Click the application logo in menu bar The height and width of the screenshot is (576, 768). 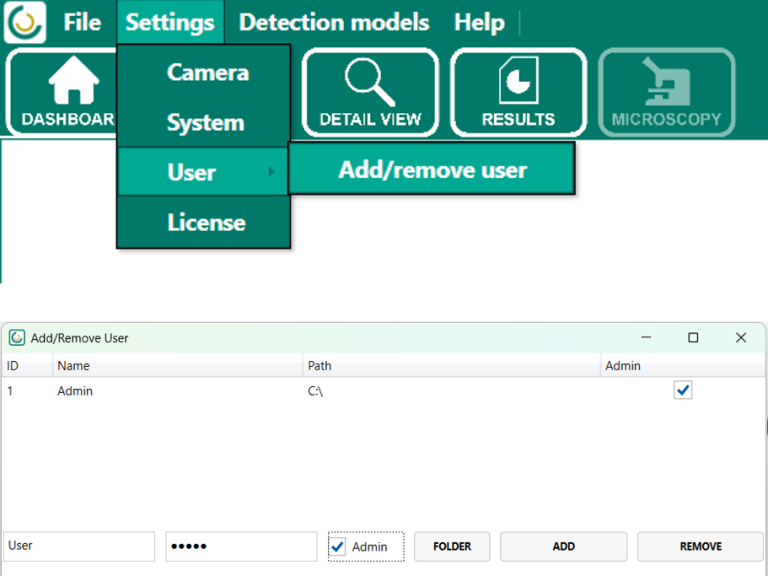click(25, 22)
